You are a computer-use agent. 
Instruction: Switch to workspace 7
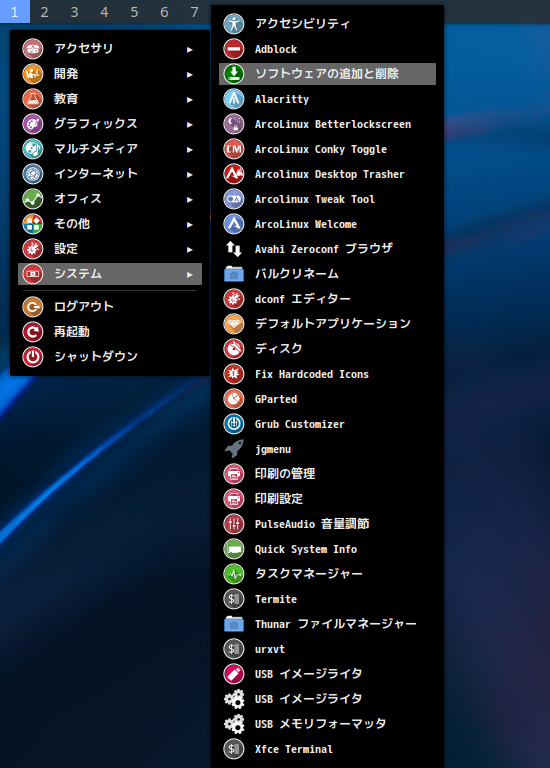click(194, 11)
